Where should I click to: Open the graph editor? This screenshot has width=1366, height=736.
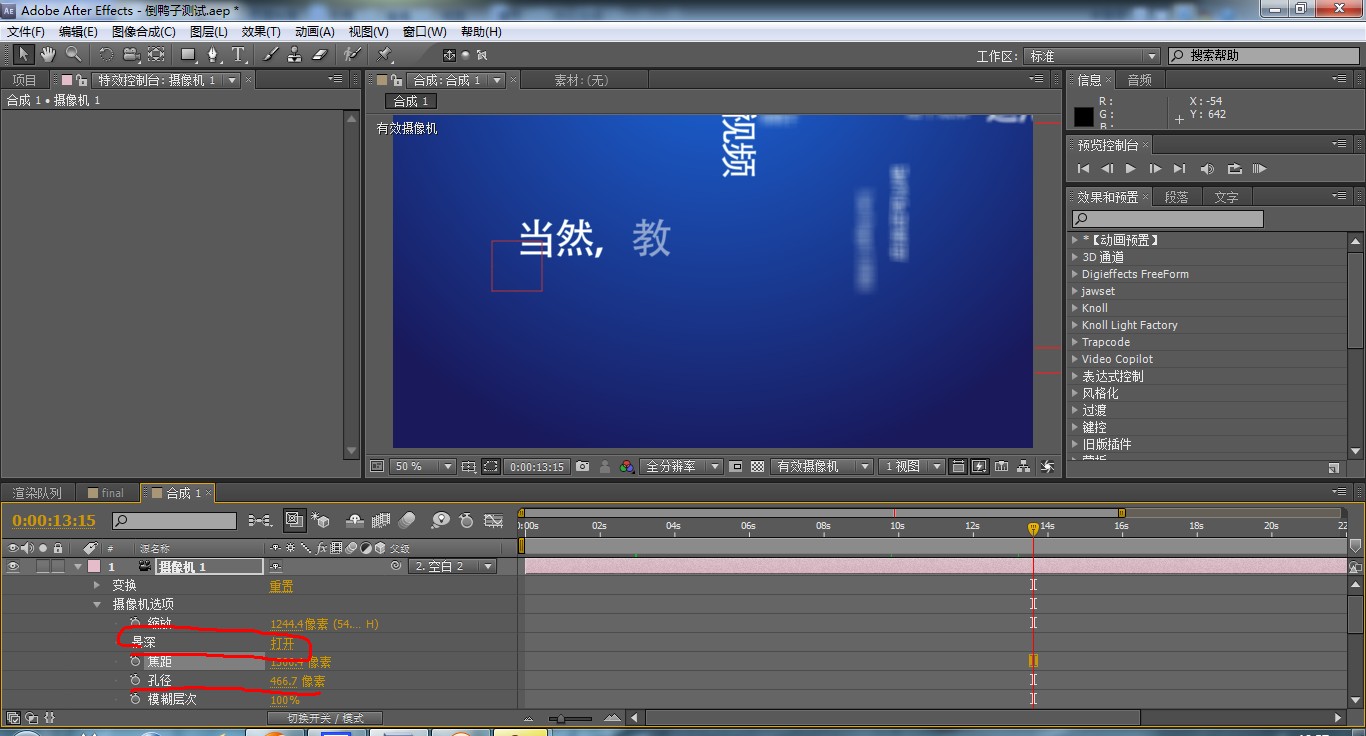pos(493,520)
